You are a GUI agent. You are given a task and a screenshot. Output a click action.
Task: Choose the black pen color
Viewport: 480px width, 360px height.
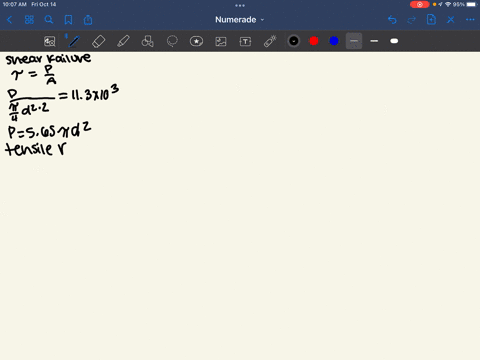click(294, 41)
